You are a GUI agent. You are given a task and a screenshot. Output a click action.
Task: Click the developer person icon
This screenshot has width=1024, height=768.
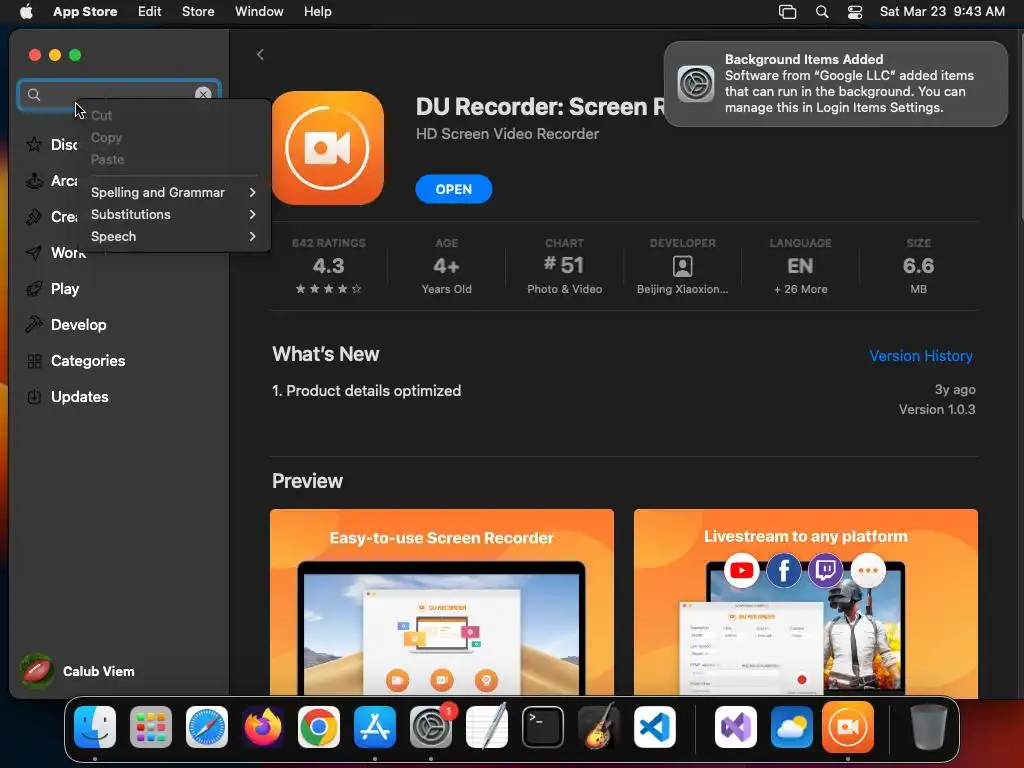coord(682,266)
